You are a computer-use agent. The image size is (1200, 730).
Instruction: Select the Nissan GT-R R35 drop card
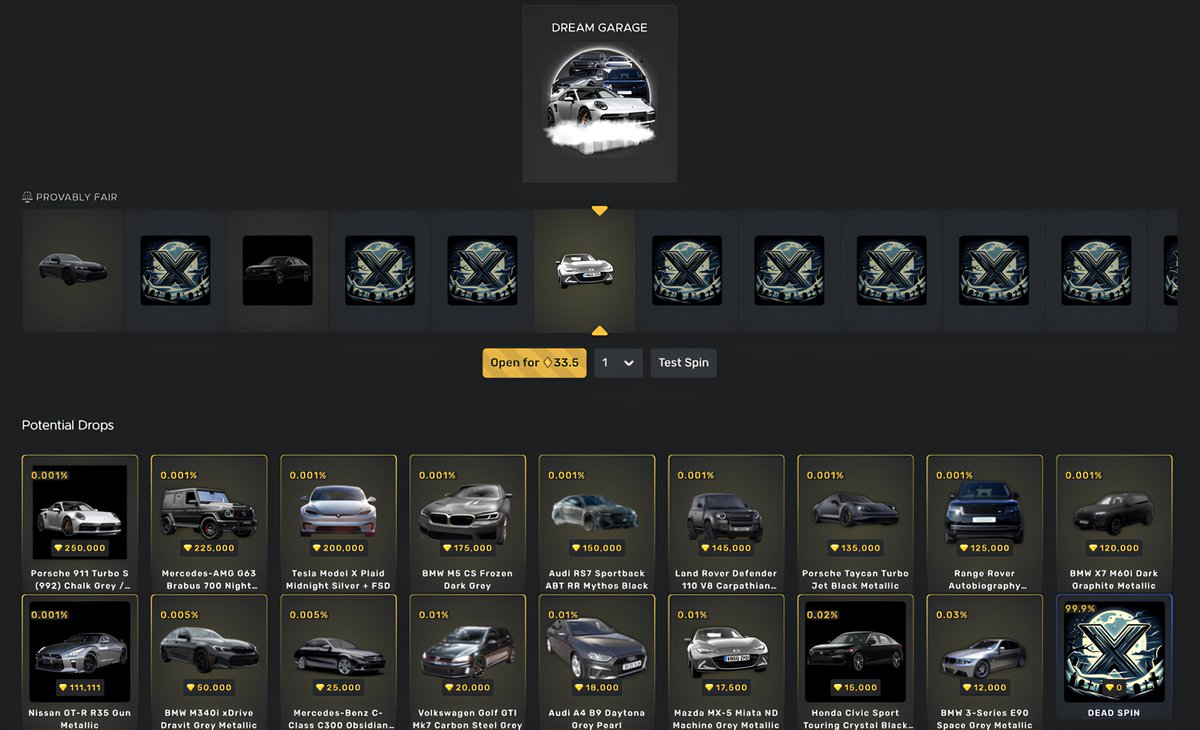(80, 662)
